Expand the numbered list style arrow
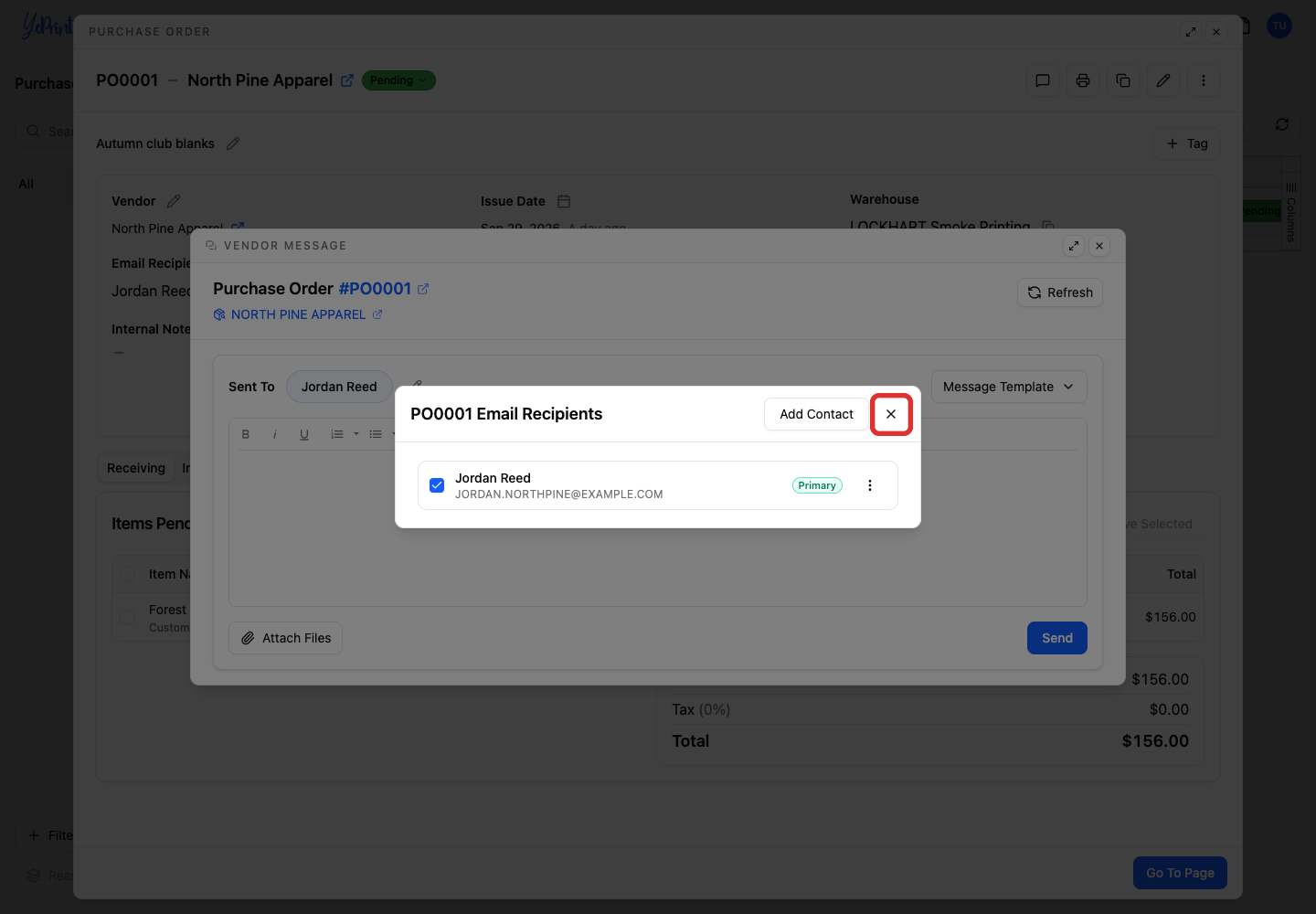The image size is (1316, 914). tap(356, 434)
